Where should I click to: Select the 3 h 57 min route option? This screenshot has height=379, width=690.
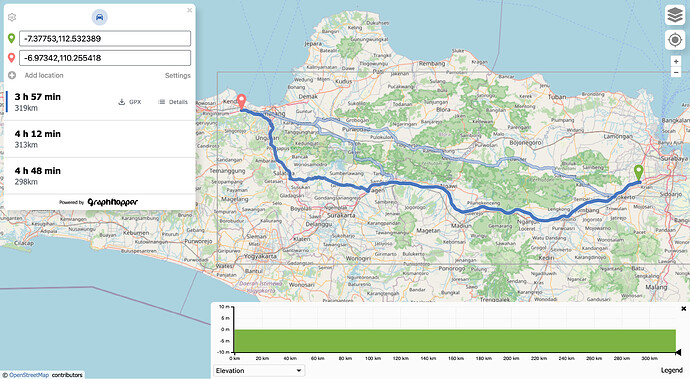99,102
